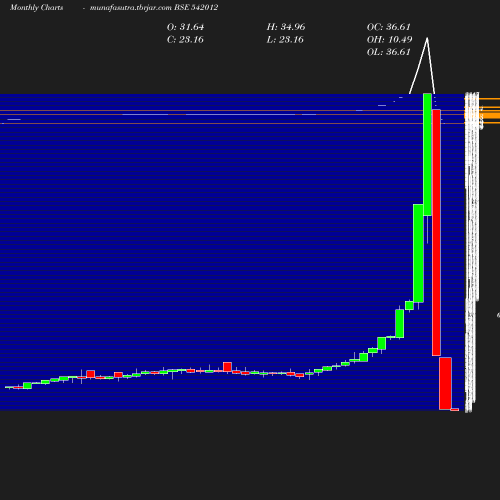Select the close value "C: 23.16"
This screenshot has height=500, width=500.
coord(185,40)
